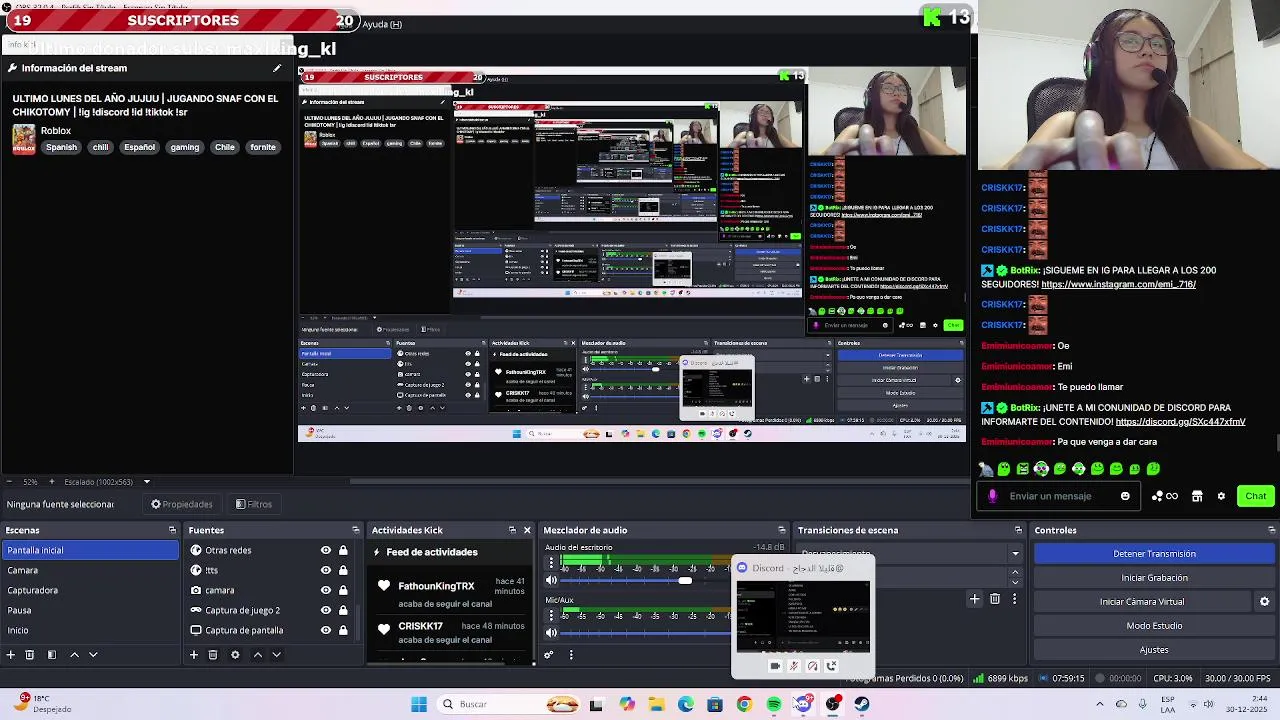This screenshot has width=1280, height=720.
Task: Open the Ayuda (H) menu
Action: pyautogui.click(x=382, y=24)
